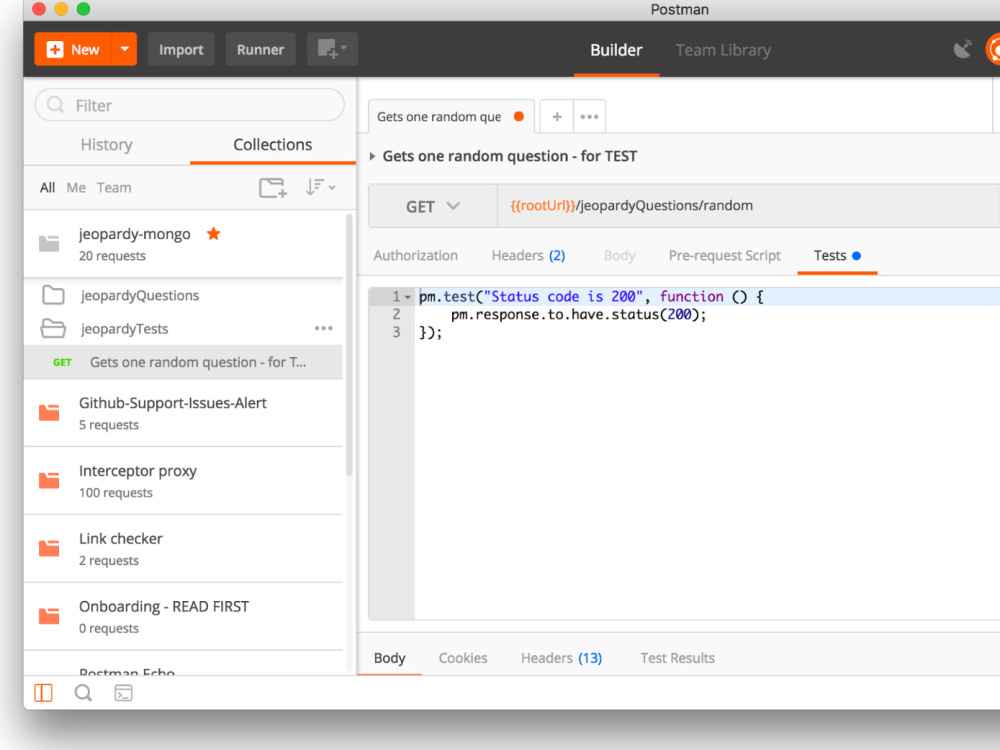Open the response Body tab
The width and height of the screenshot is (1000, 750).
(390, 658)
